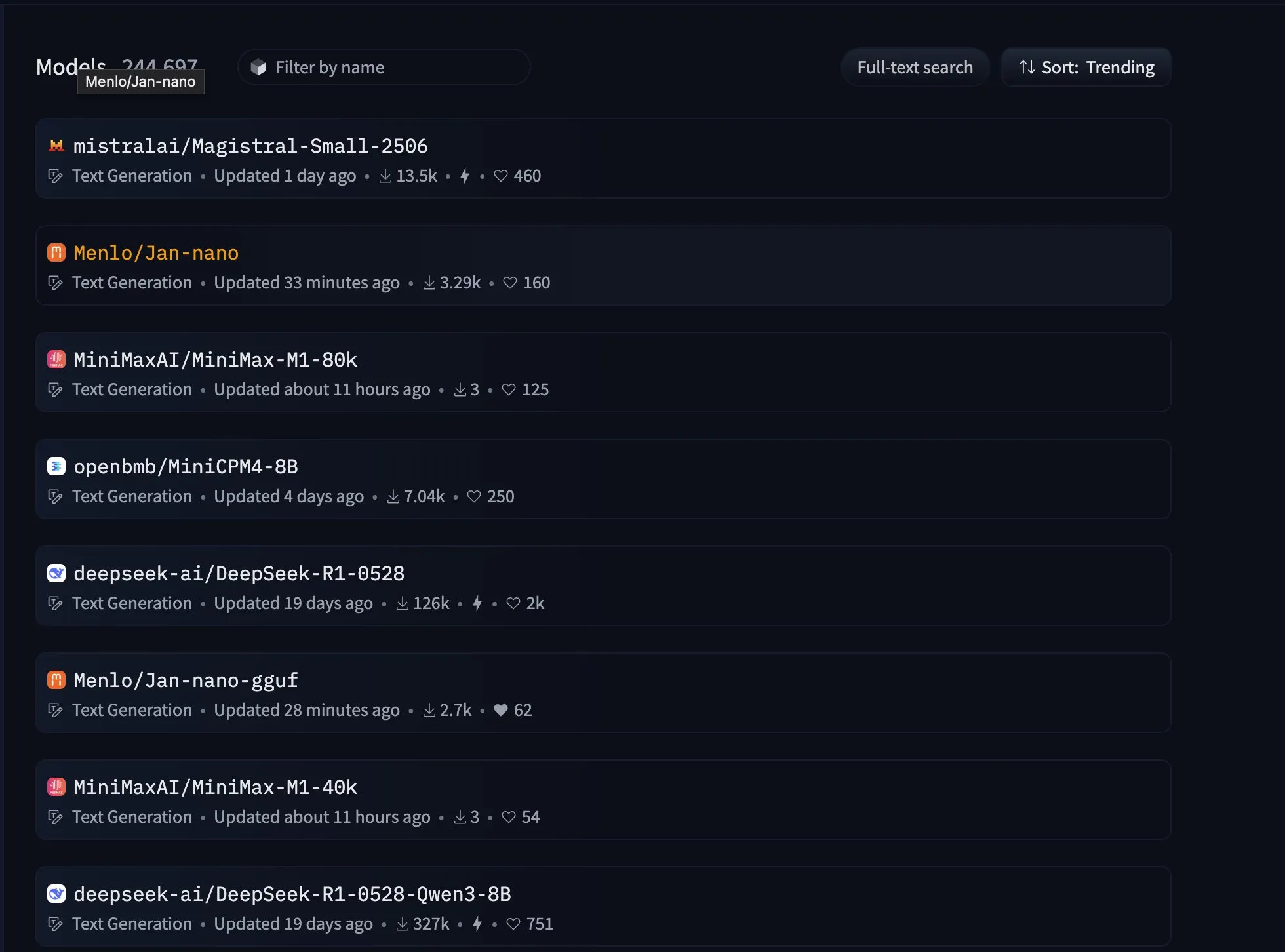Image resolution: width=1285 pixels, height=952 pixels.
Task: Click the deepseek avatar on Qwen3-8B row
Action: (x=56, y=894)
